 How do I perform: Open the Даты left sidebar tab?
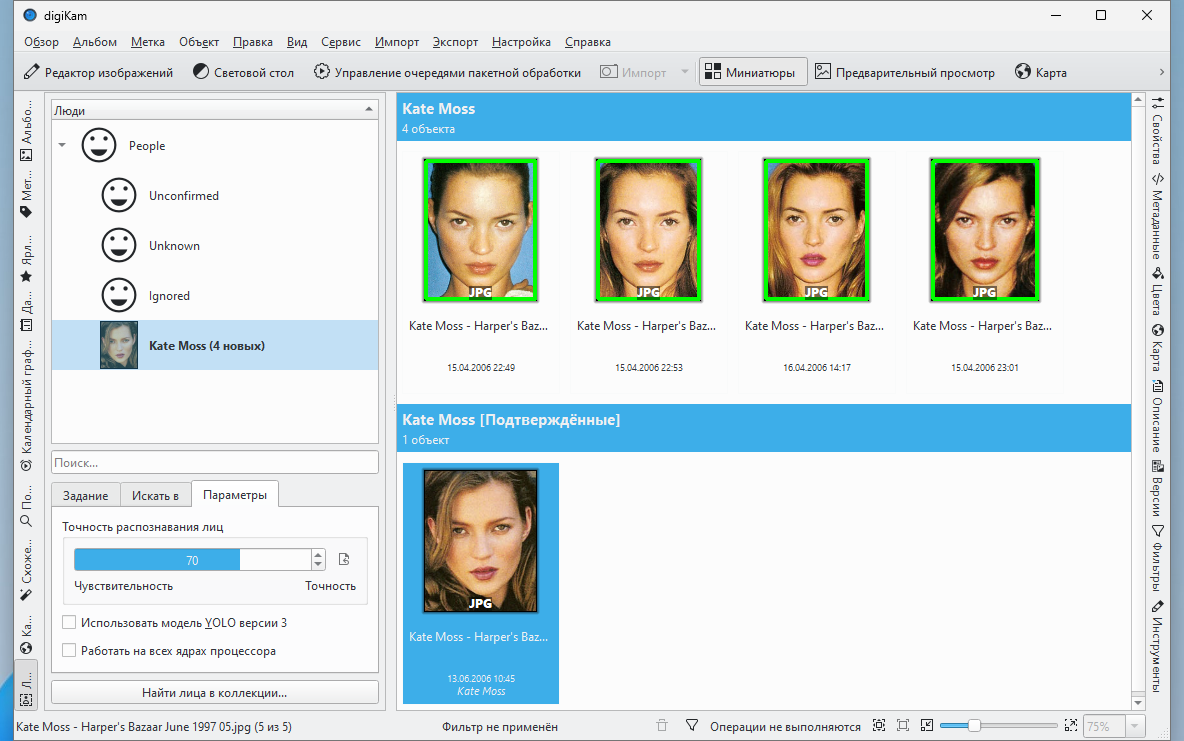pyautogui.click(x=26, y=313)
